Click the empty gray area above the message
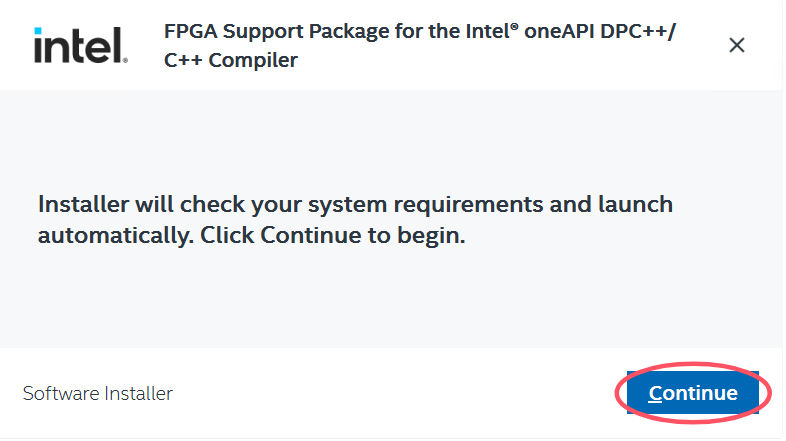The width and height of the screenshot is (786, 441). [391, 140]
